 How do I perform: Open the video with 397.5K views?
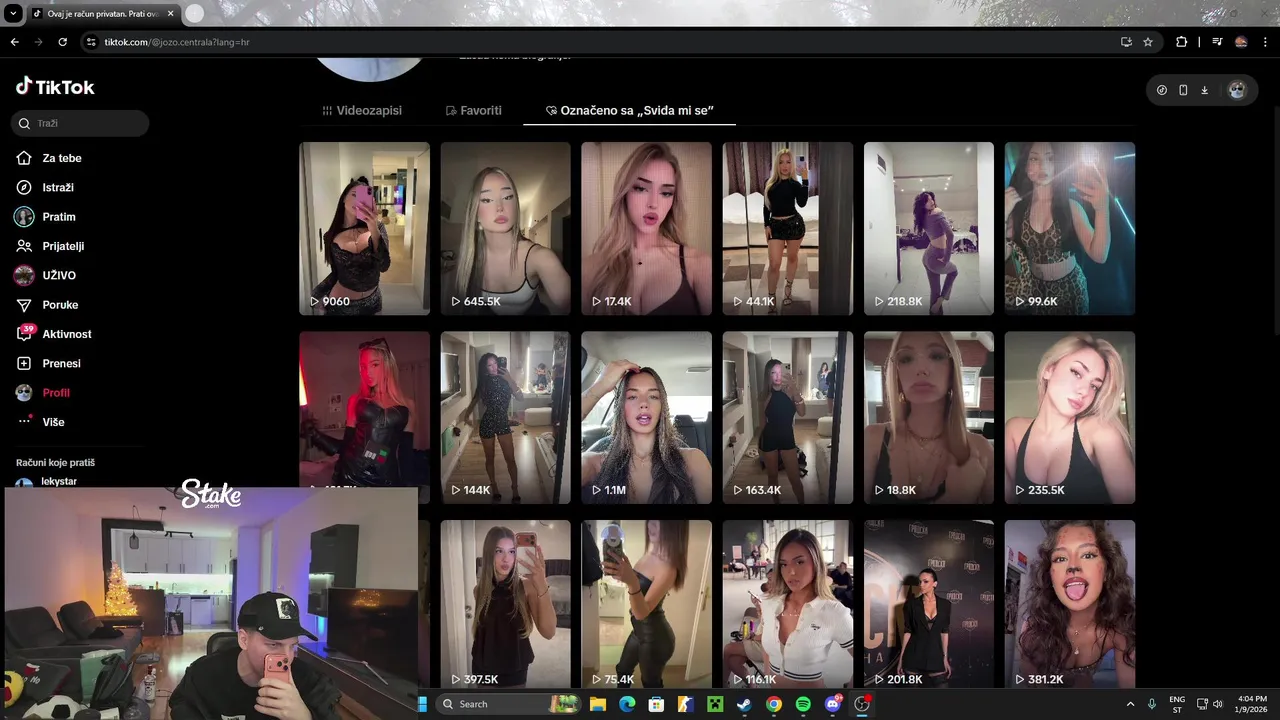click(505, 604)
